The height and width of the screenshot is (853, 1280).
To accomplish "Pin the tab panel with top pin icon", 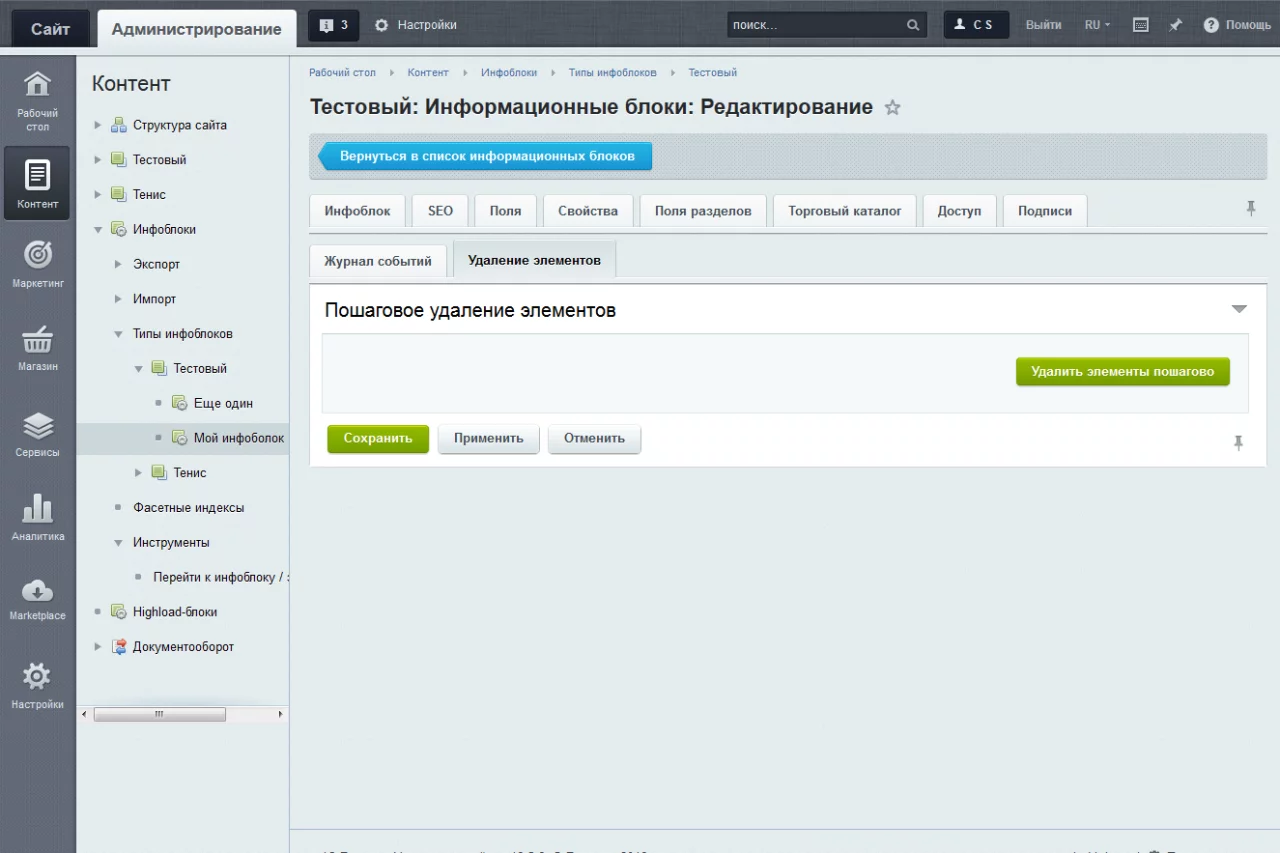I will [1250, 208].
